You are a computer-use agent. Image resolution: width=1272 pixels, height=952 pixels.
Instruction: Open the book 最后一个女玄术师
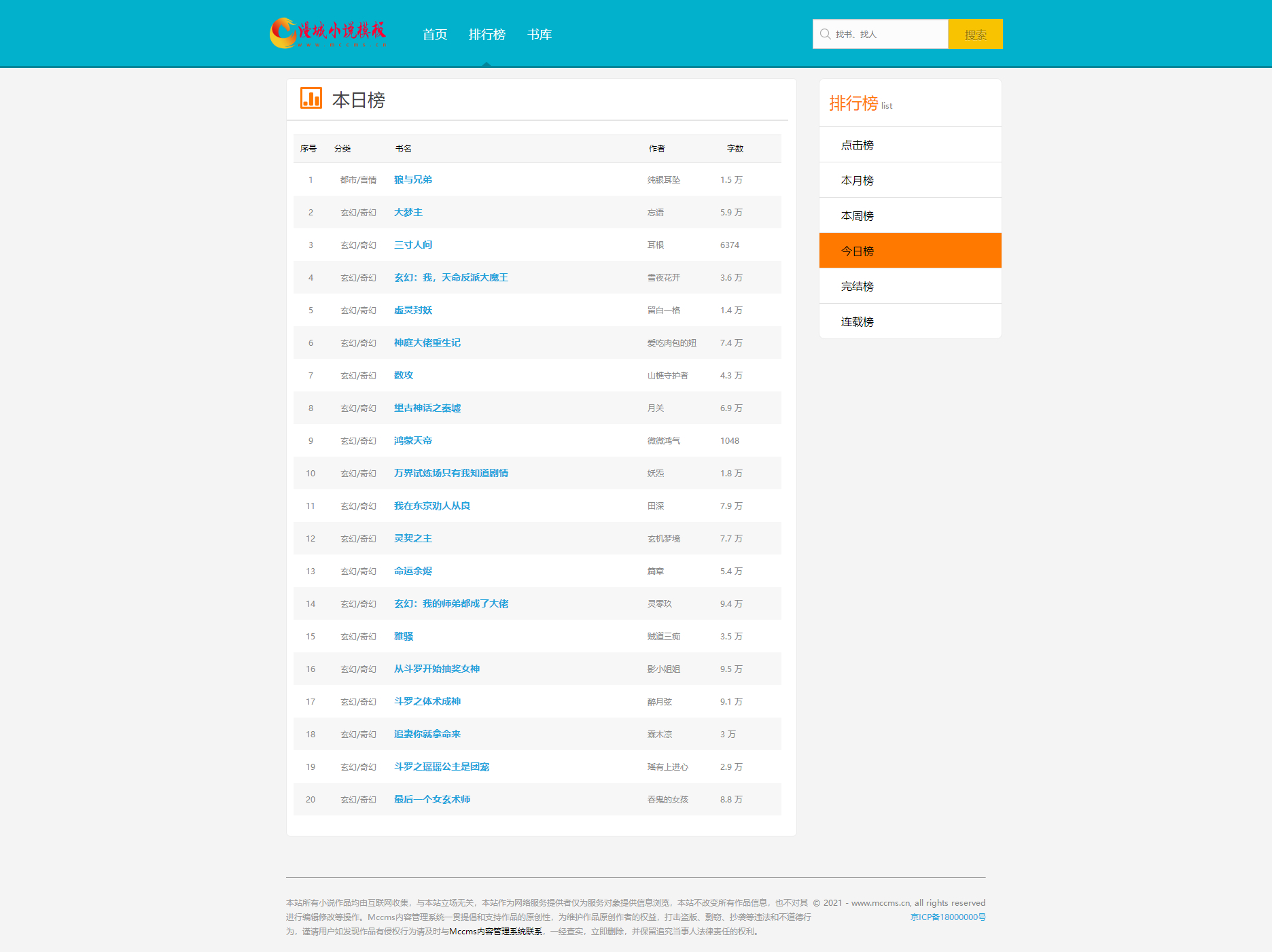coord(432,799)
